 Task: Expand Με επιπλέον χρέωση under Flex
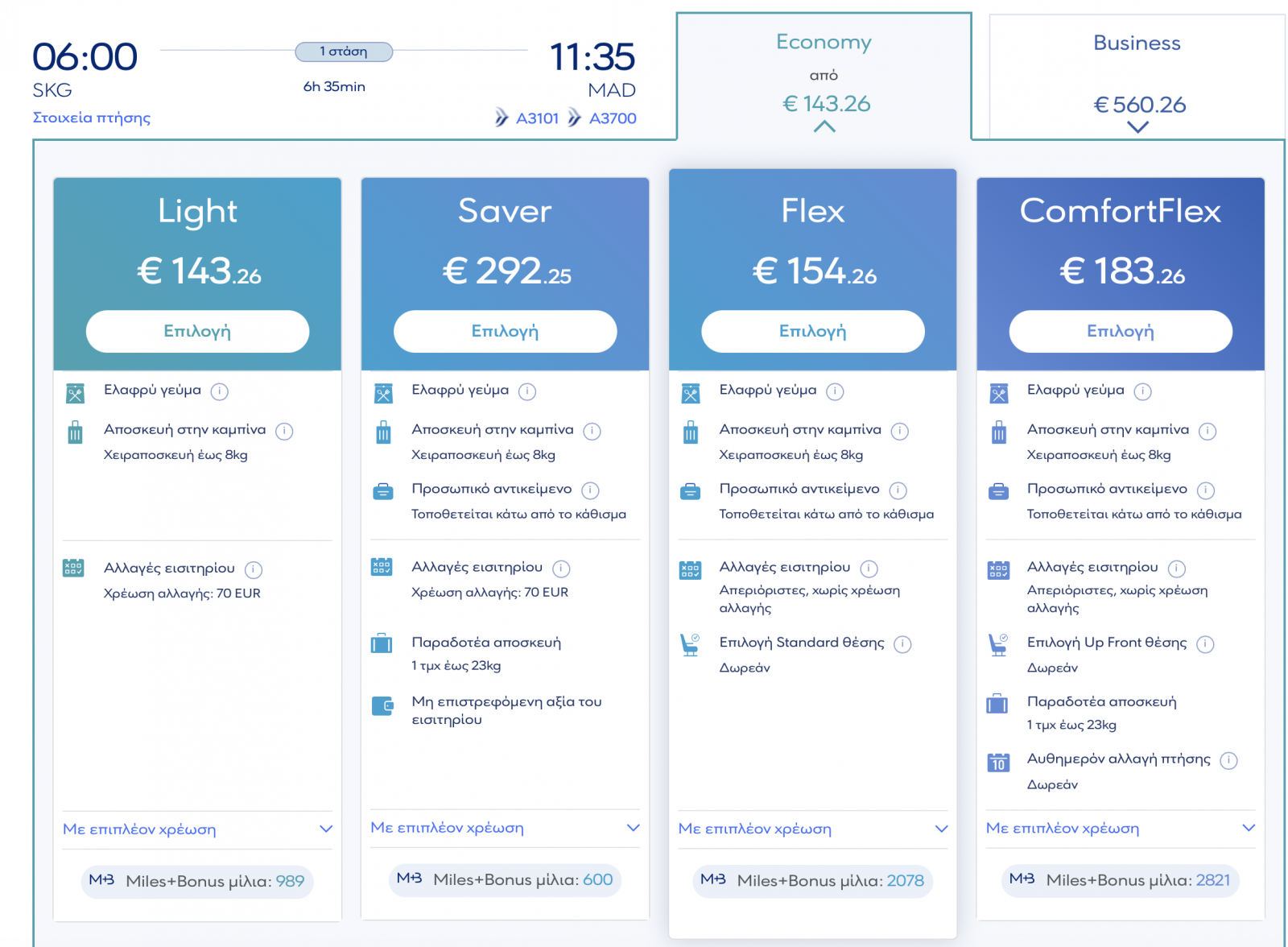(x=813, y=829)
